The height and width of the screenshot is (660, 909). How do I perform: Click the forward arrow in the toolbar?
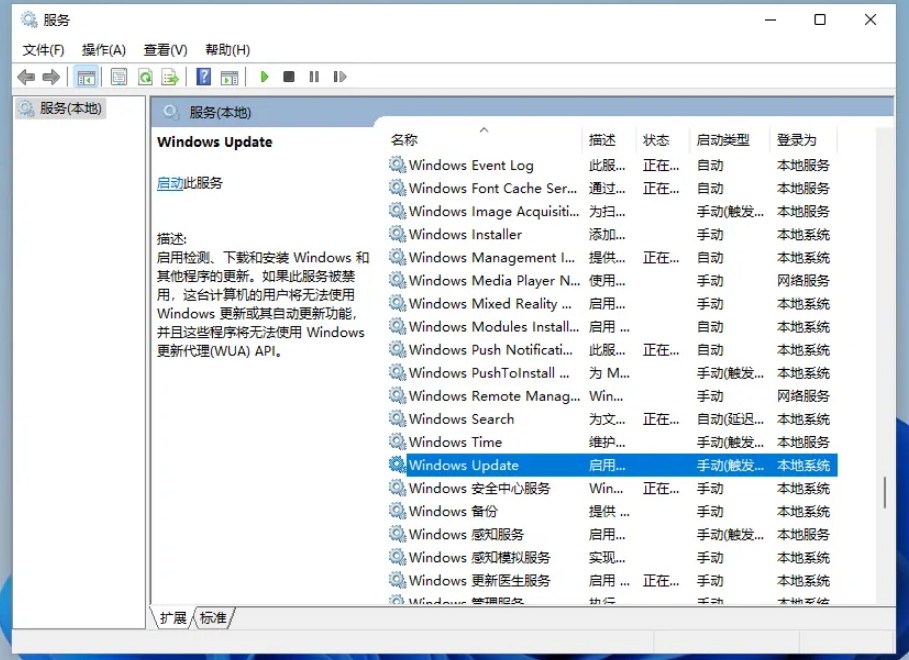click(51, 77)
